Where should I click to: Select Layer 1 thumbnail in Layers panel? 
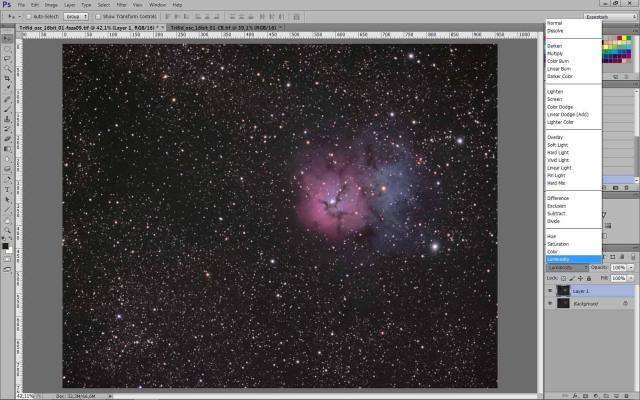pyautogui.click(x=563, y=290)
